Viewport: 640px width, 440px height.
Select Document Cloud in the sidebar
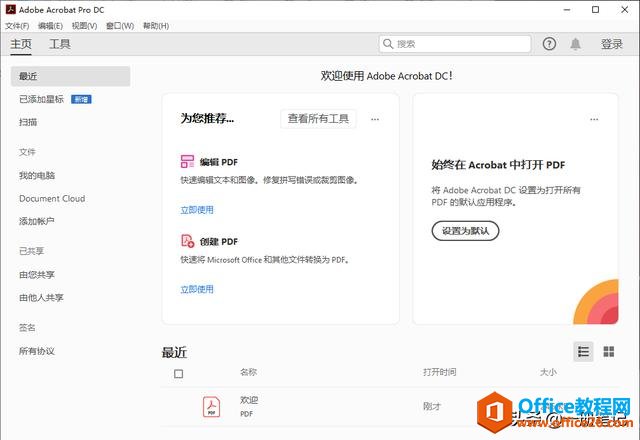(52, 198)
